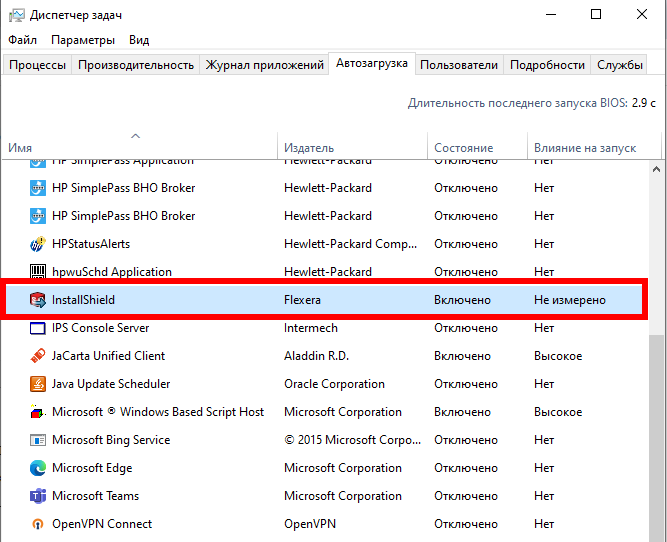Click the JaCarta Unified Client icon
The height and width of the screenshot is (542, 667).
38,356
